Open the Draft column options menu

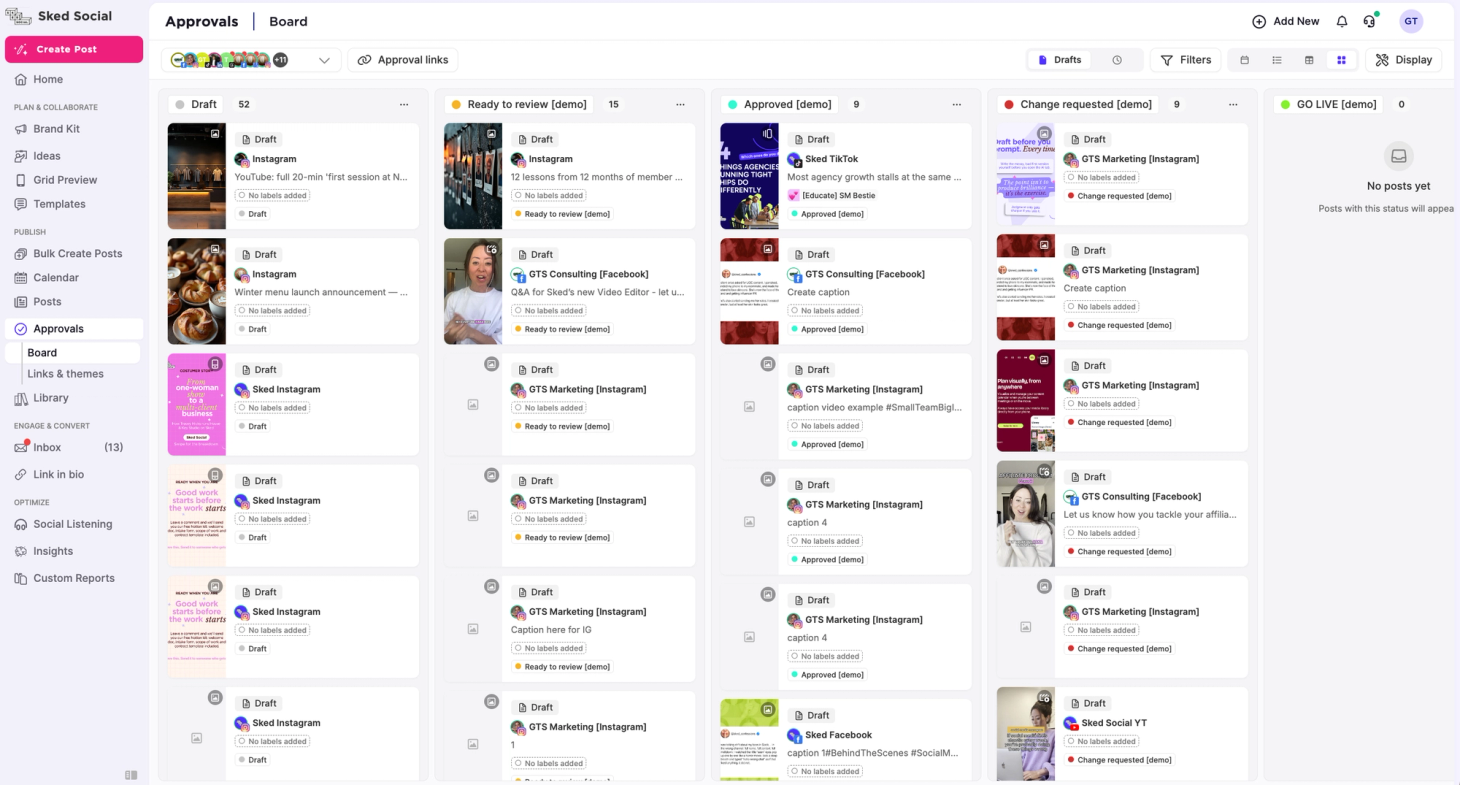[x=404, y=104]
